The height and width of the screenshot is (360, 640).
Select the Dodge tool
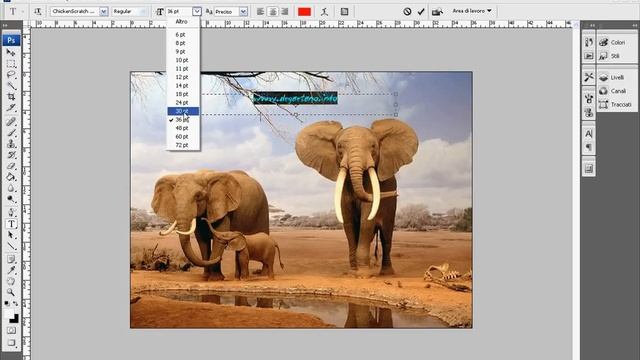11,199
